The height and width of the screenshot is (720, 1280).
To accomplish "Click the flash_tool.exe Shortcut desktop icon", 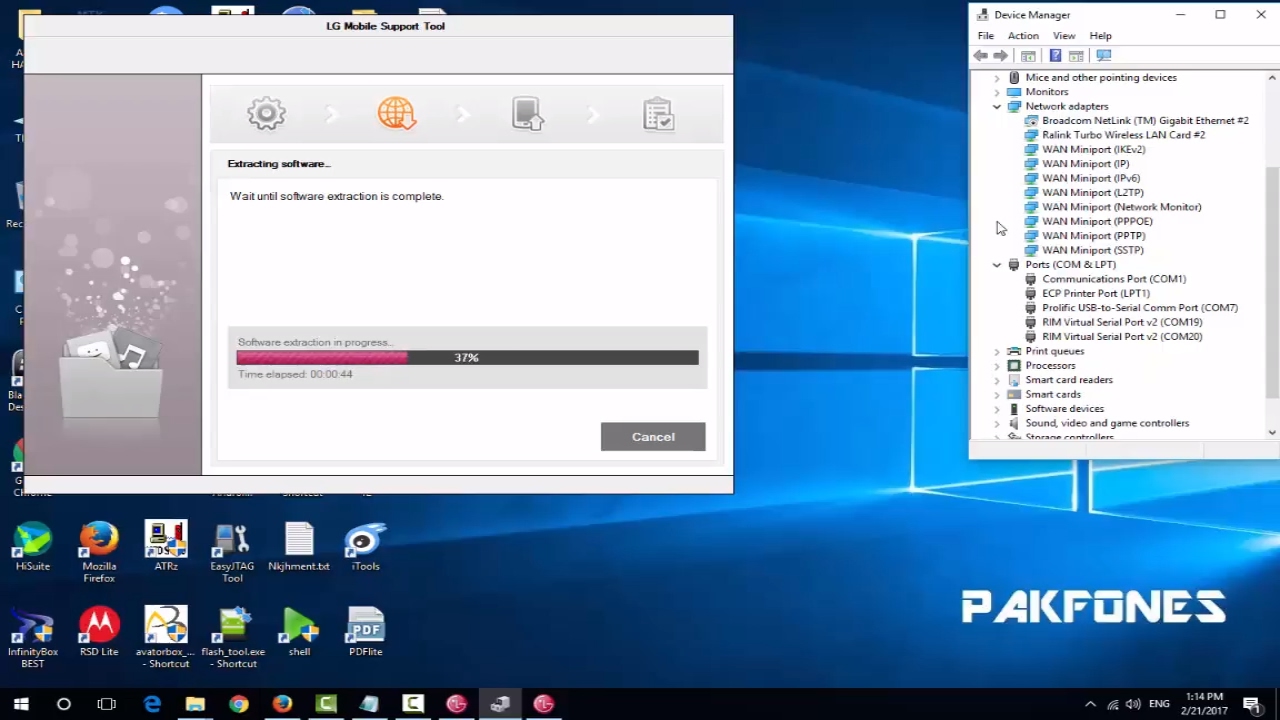I will pyautogui.click(x=232, y=638).
